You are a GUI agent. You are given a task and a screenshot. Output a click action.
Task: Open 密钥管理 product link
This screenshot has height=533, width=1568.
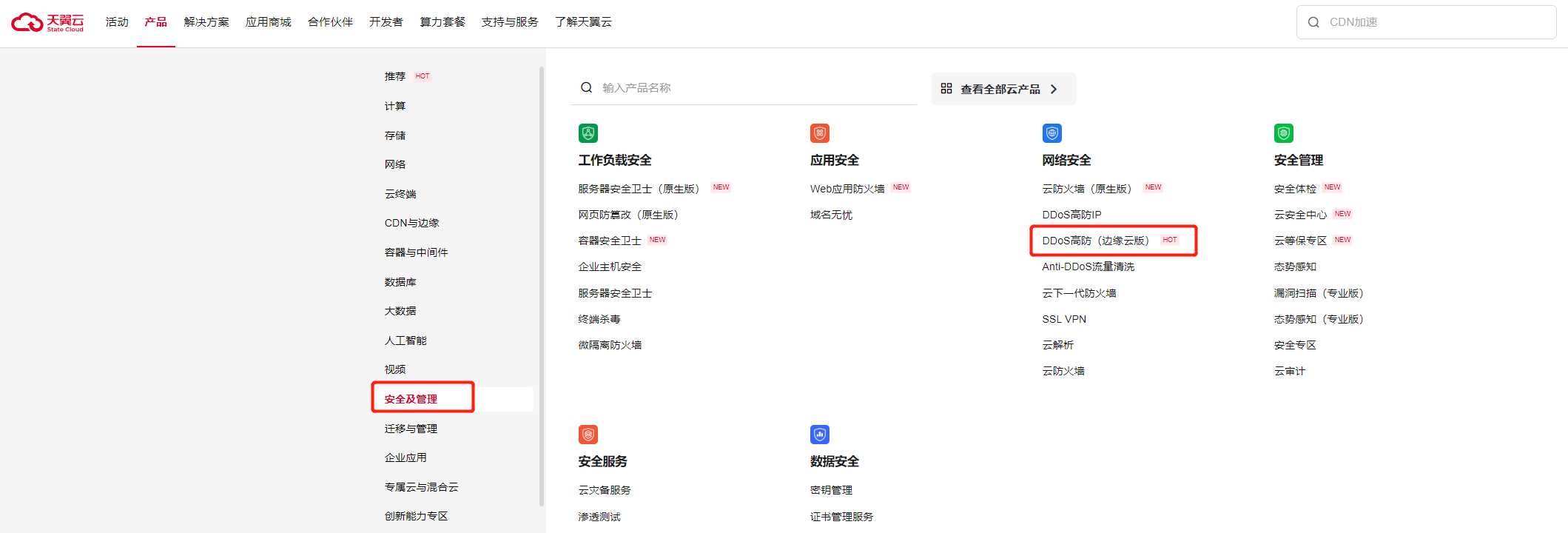(x=831, y=490)
